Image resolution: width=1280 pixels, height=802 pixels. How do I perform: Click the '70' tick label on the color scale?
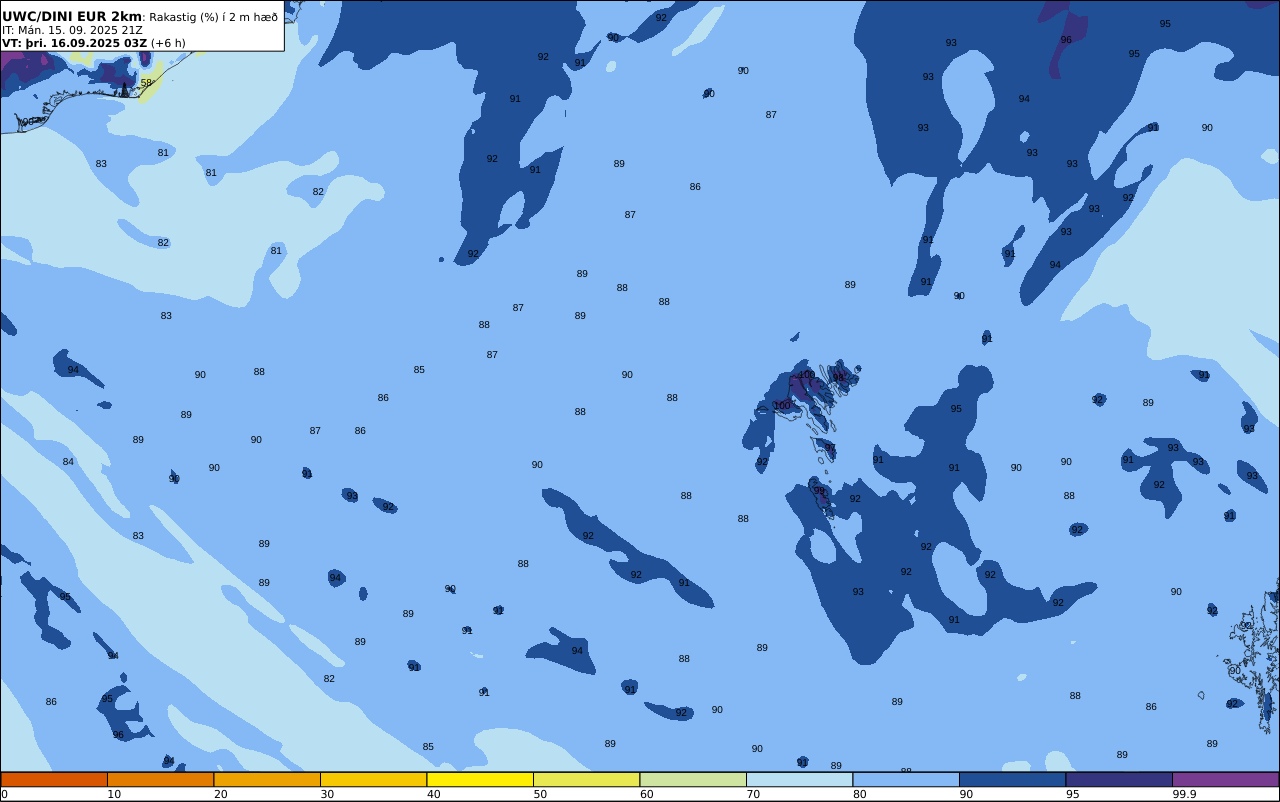[753, 794]
